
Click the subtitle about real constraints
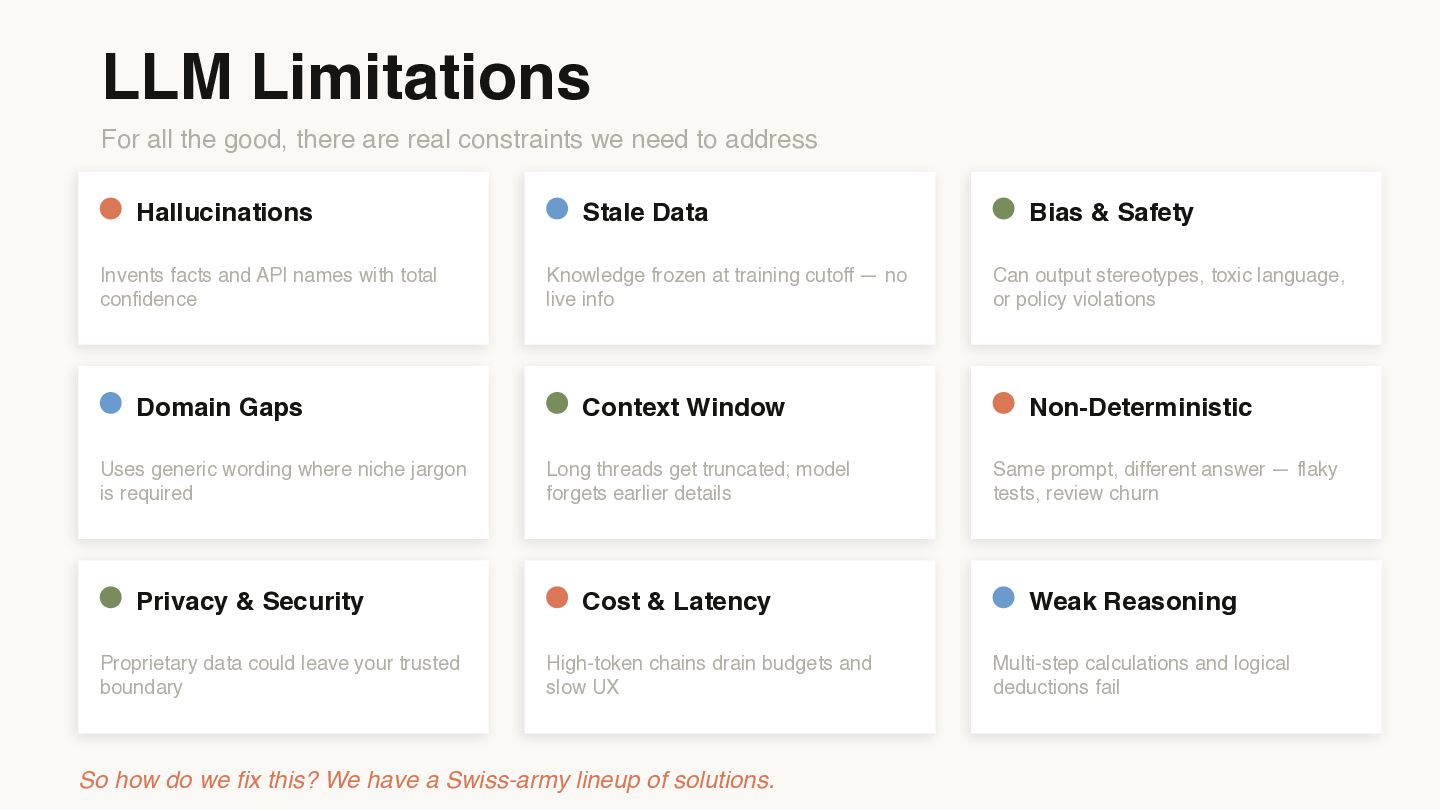[459, 139]
